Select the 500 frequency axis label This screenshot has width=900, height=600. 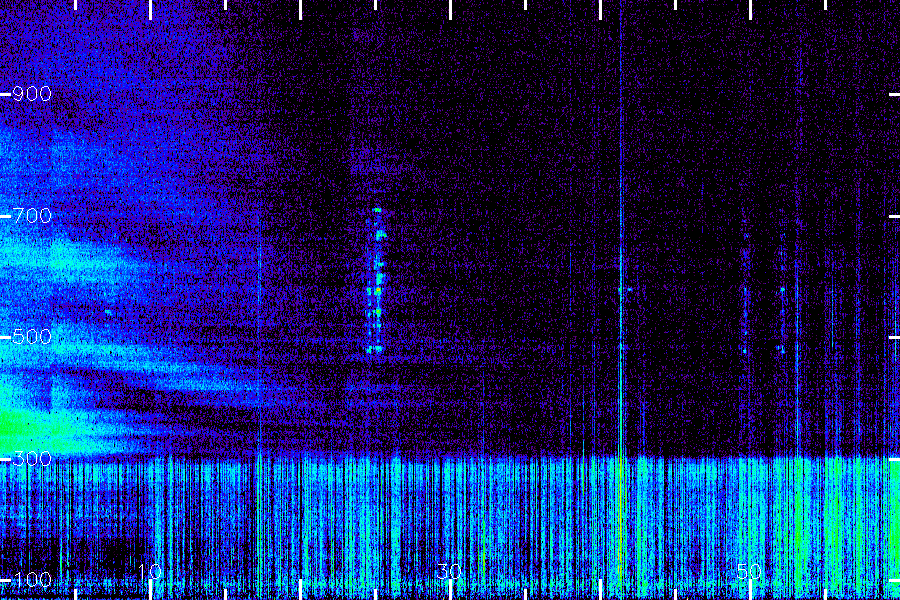pos(32,337)
